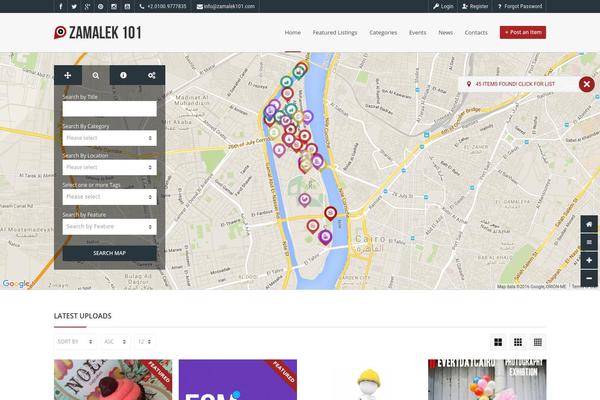Image resolution: width=600 pixels, height=400 pixels.
Task: Select the info tab icon
Action: (123, 75)
